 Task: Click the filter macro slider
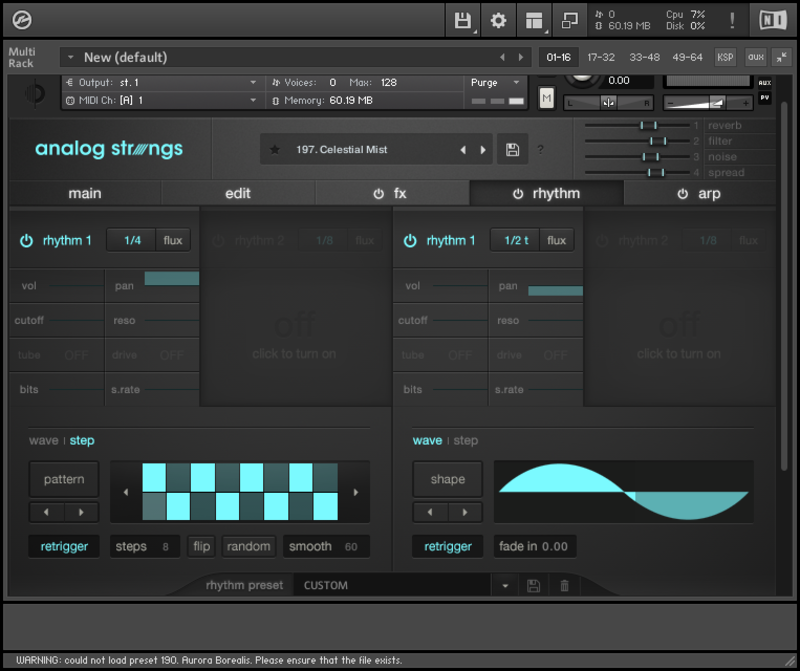point(638,141)
